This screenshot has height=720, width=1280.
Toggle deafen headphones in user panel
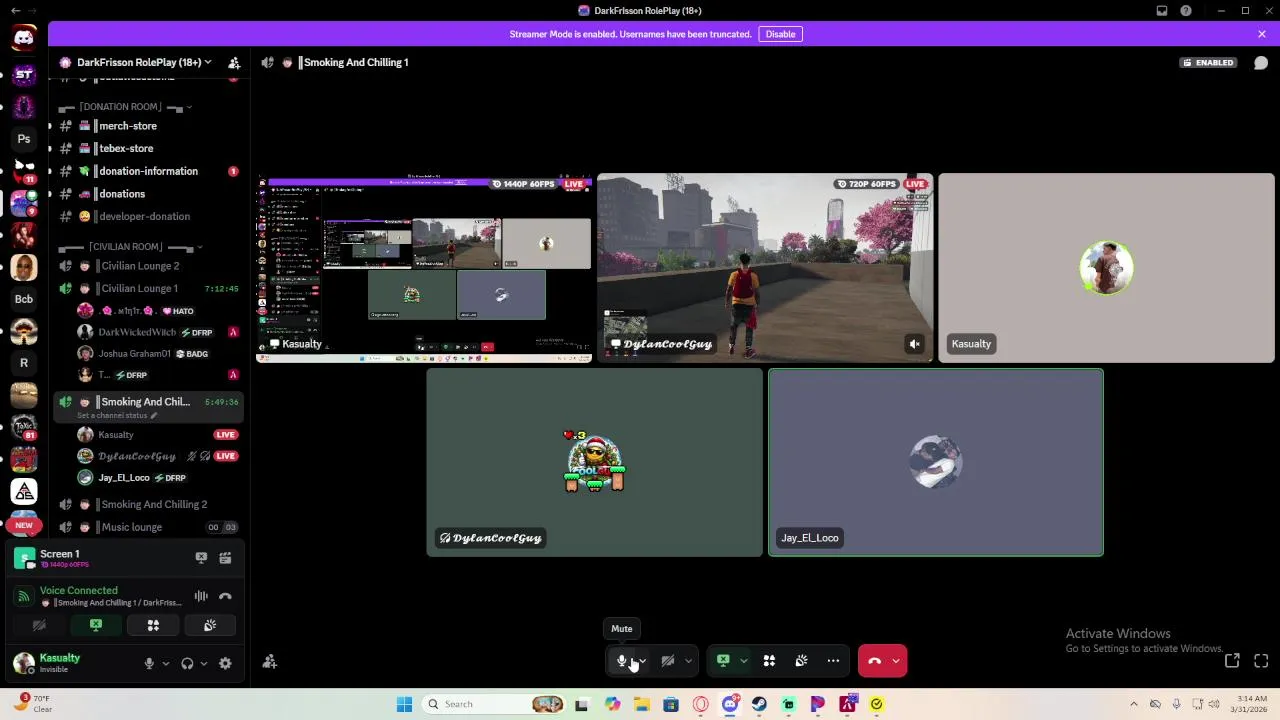pos(187,663)
